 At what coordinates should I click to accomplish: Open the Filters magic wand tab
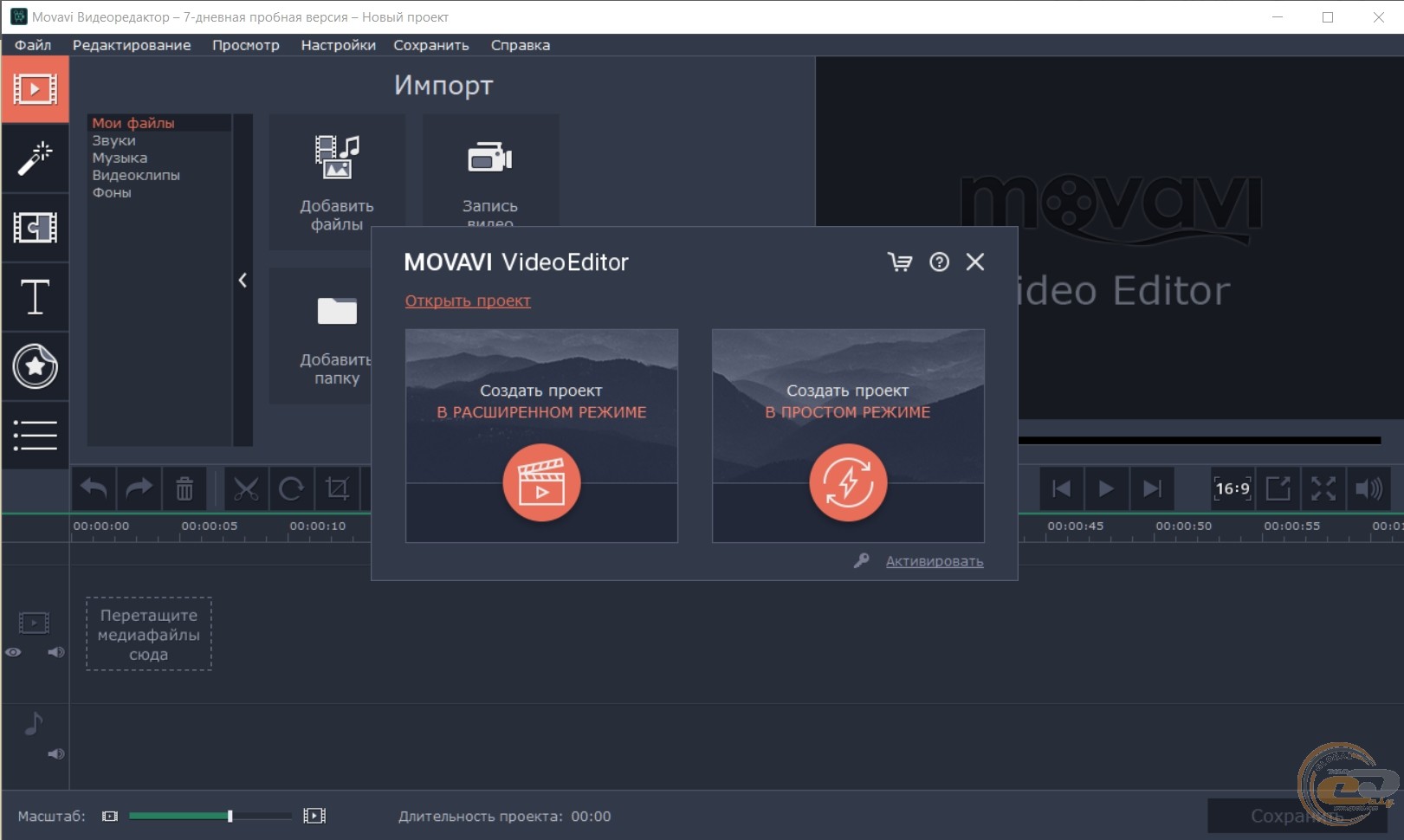pyautogui.click(x=35, y=158)
